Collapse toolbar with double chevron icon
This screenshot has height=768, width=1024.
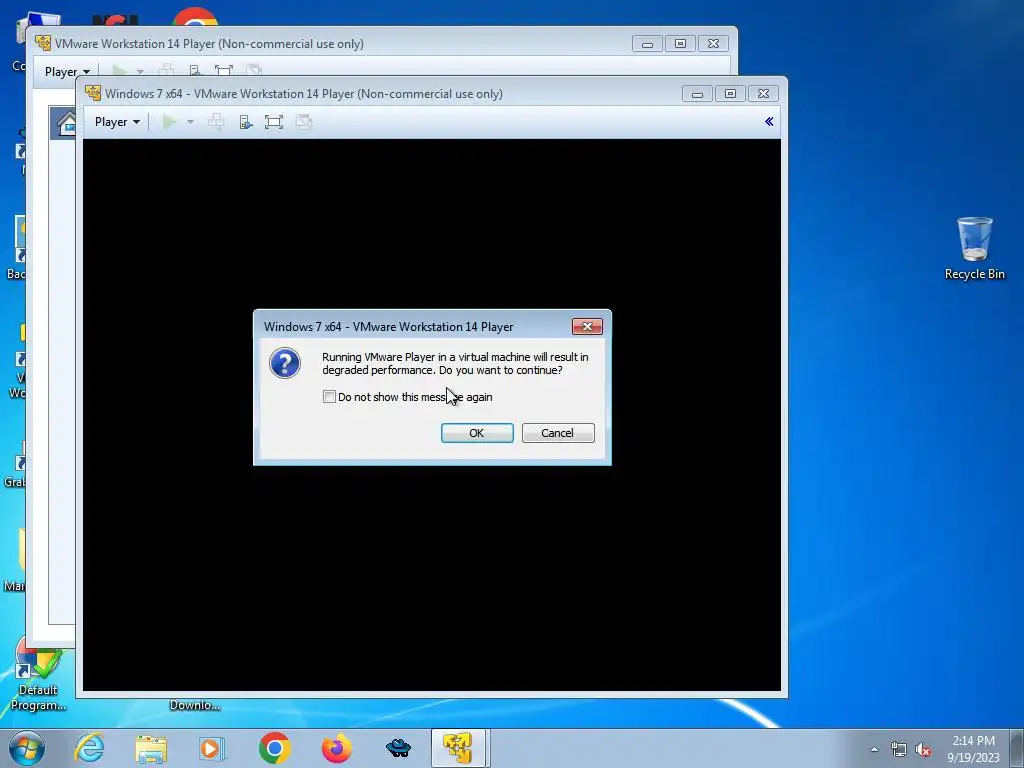tap(769, 121)
